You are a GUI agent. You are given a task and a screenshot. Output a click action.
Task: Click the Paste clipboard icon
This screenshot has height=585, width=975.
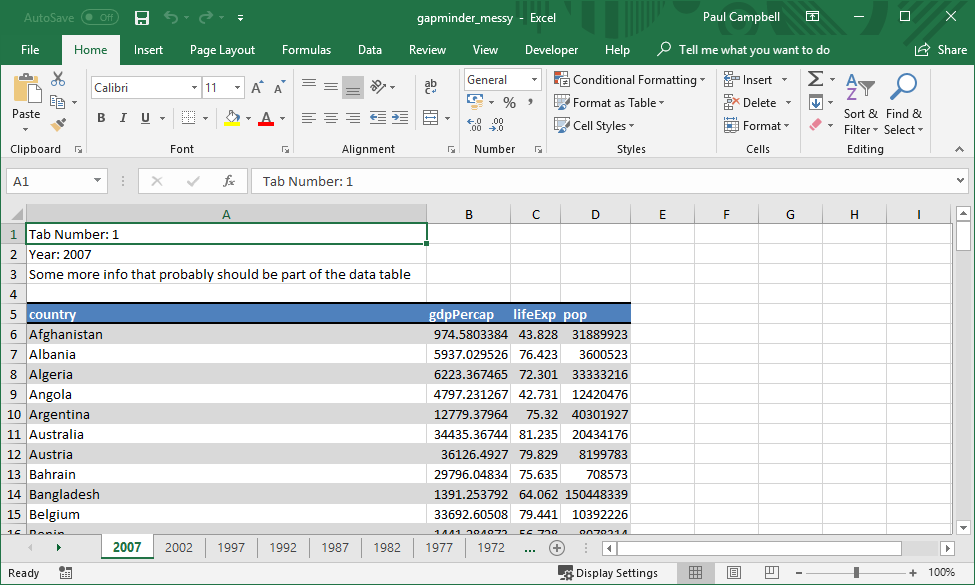point(27,88)
